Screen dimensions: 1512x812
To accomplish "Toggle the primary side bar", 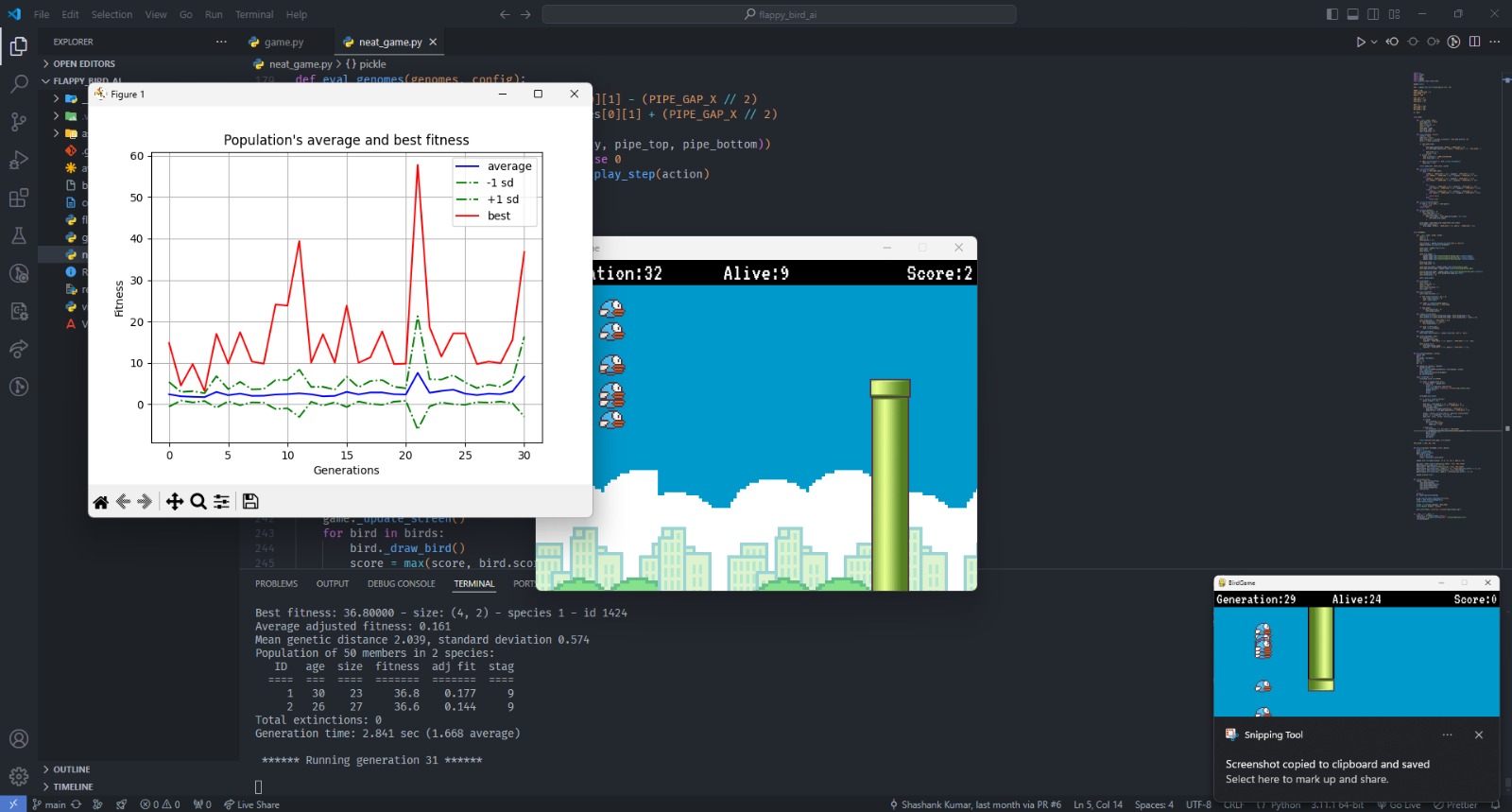I will click(1332, 14).
